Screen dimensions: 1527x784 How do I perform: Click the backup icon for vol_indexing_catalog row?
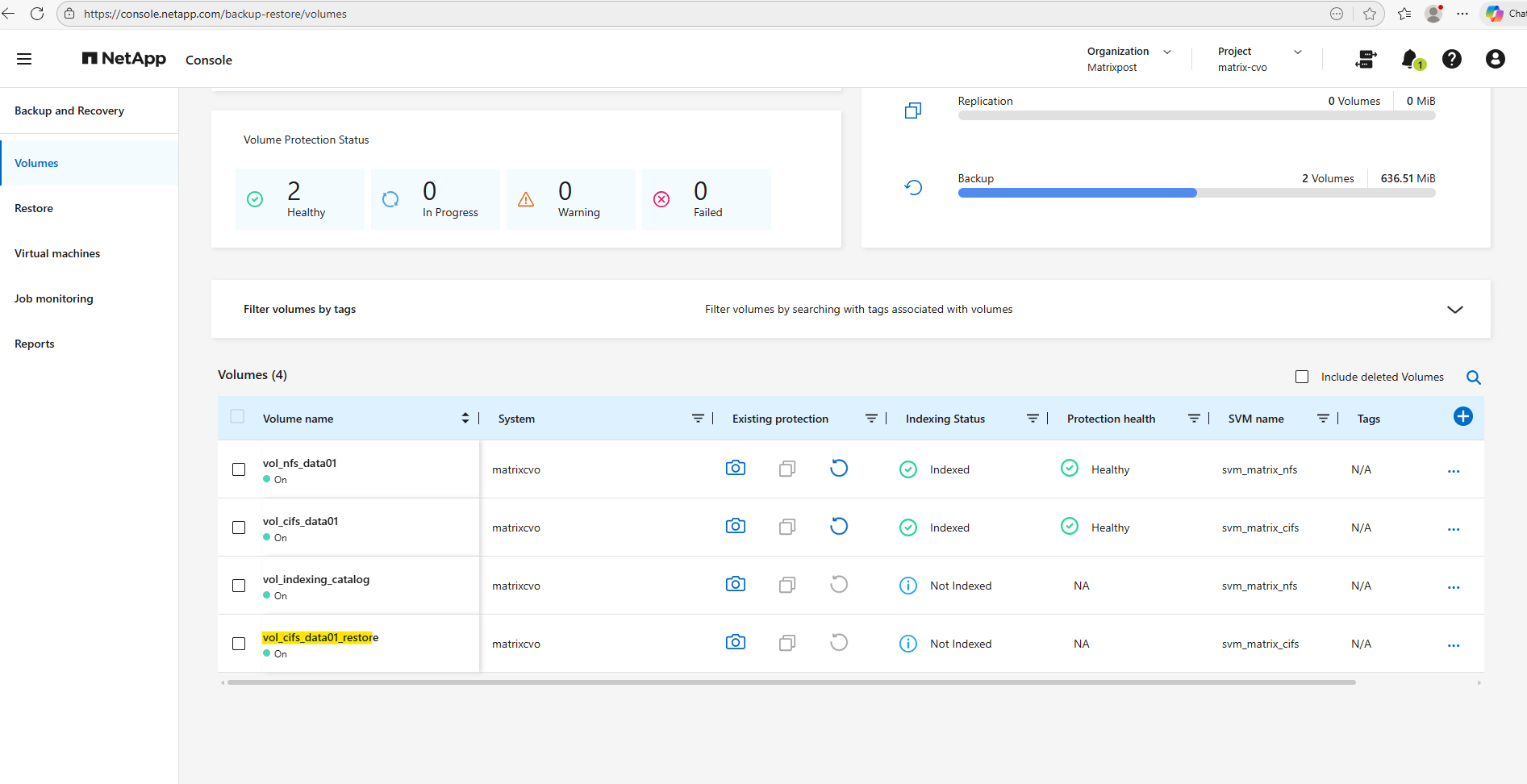coord(839,585)
